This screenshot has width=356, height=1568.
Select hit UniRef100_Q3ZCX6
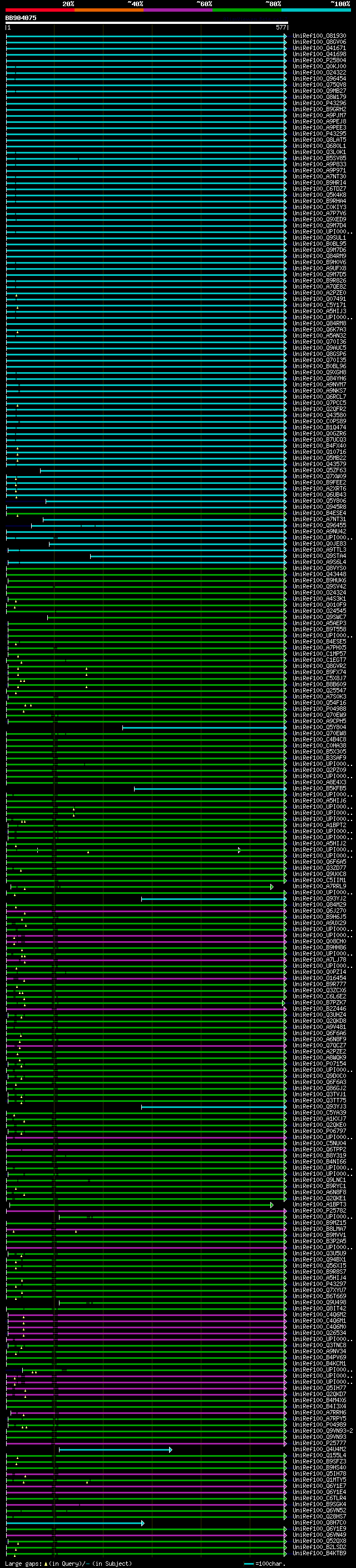tap(319, 990)
